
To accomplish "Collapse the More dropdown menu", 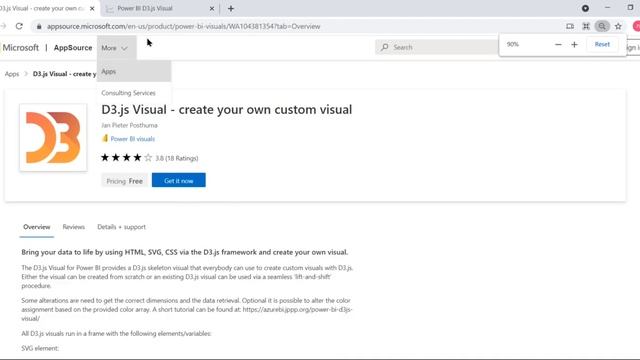I will [115, 48].
